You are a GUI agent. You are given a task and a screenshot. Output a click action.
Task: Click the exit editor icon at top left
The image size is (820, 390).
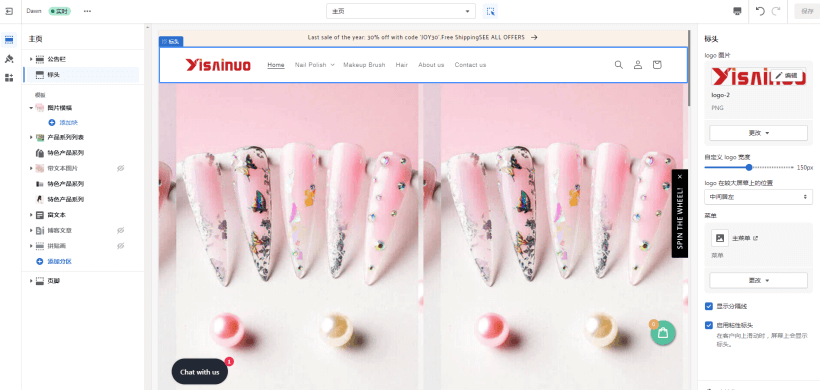(9, 11)
